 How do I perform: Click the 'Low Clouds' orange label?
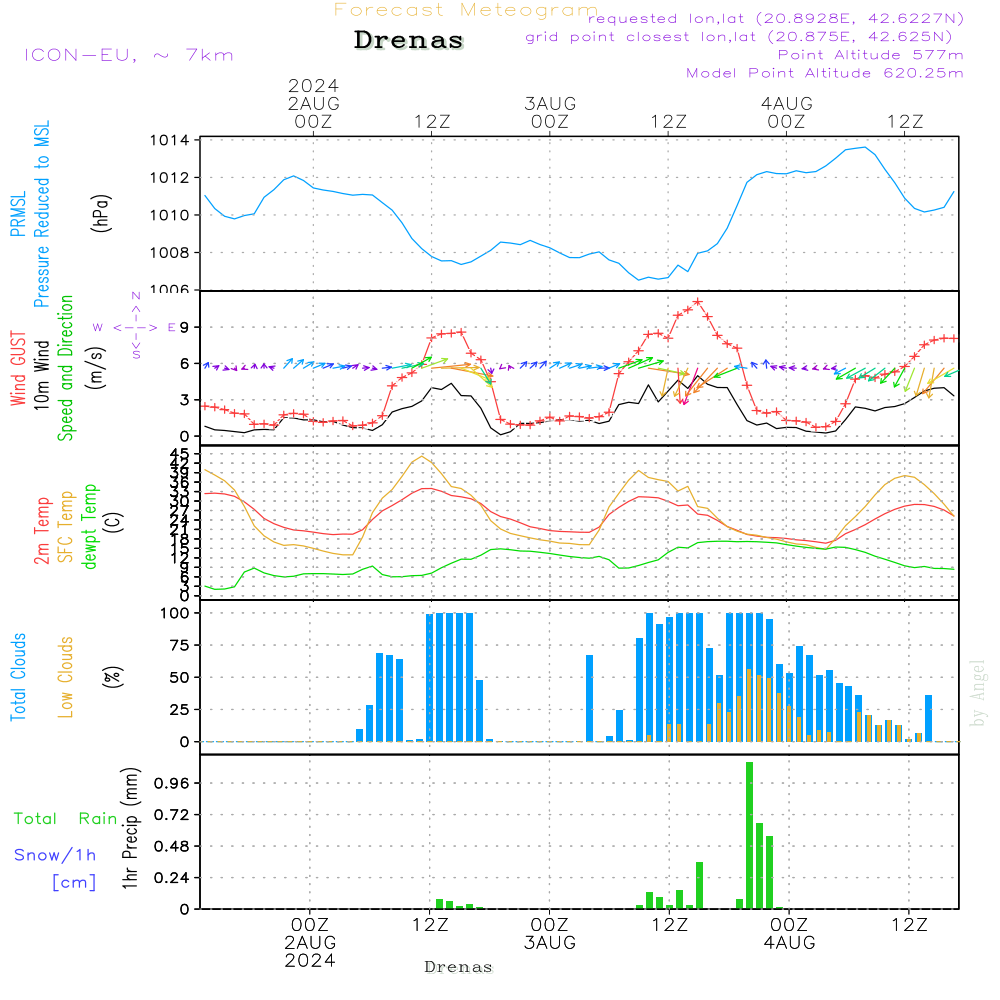66,677
